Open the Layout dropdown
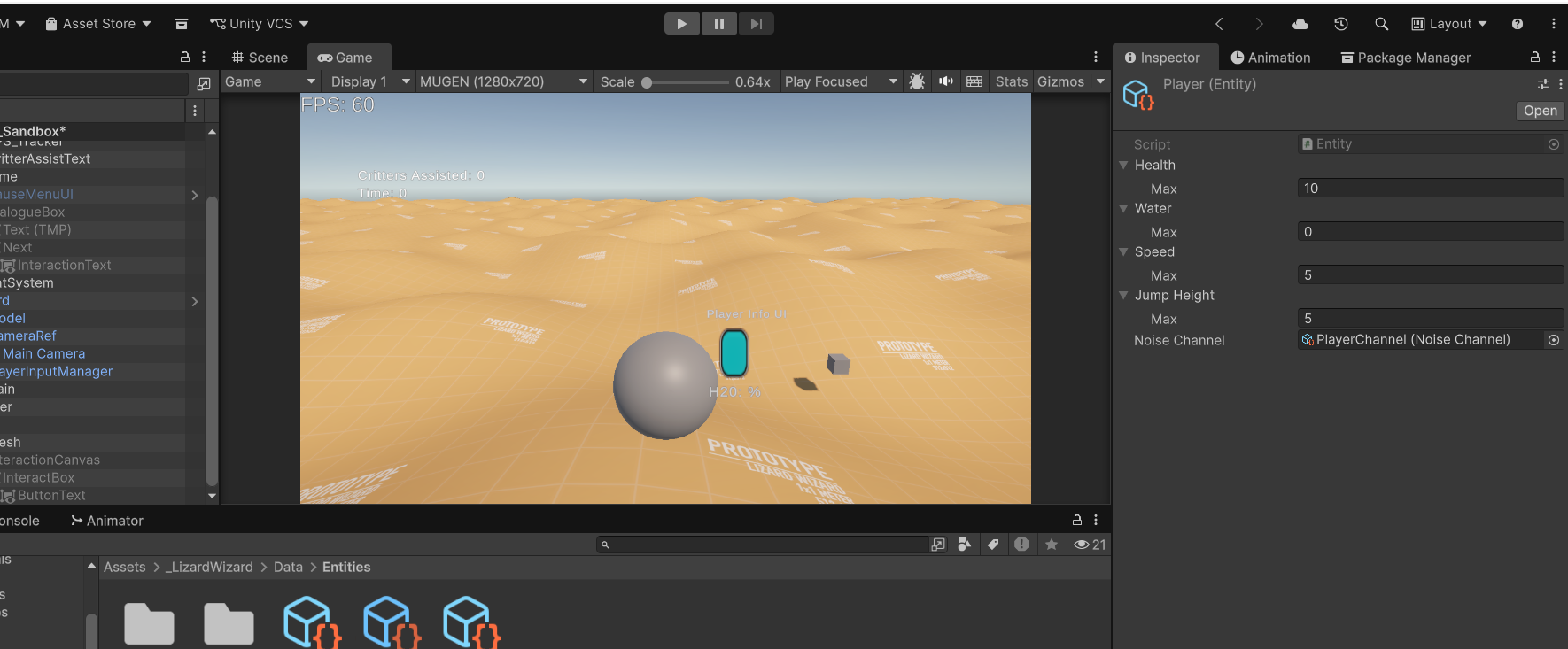This screenshot has width=1568, height=649. [1449, 24]
